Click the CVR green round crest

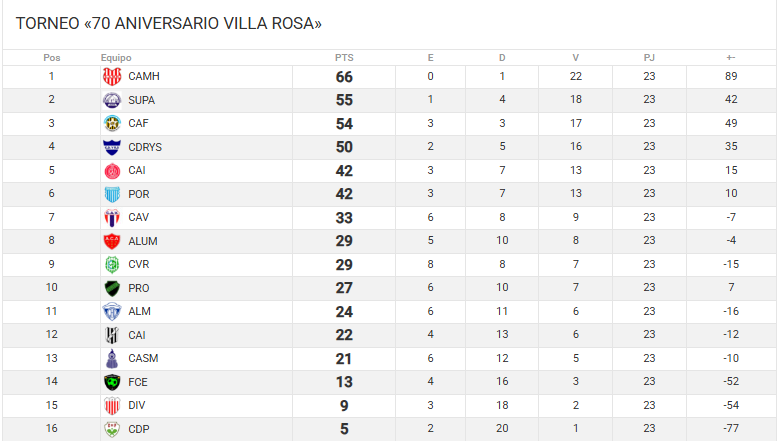pos(112,265)
